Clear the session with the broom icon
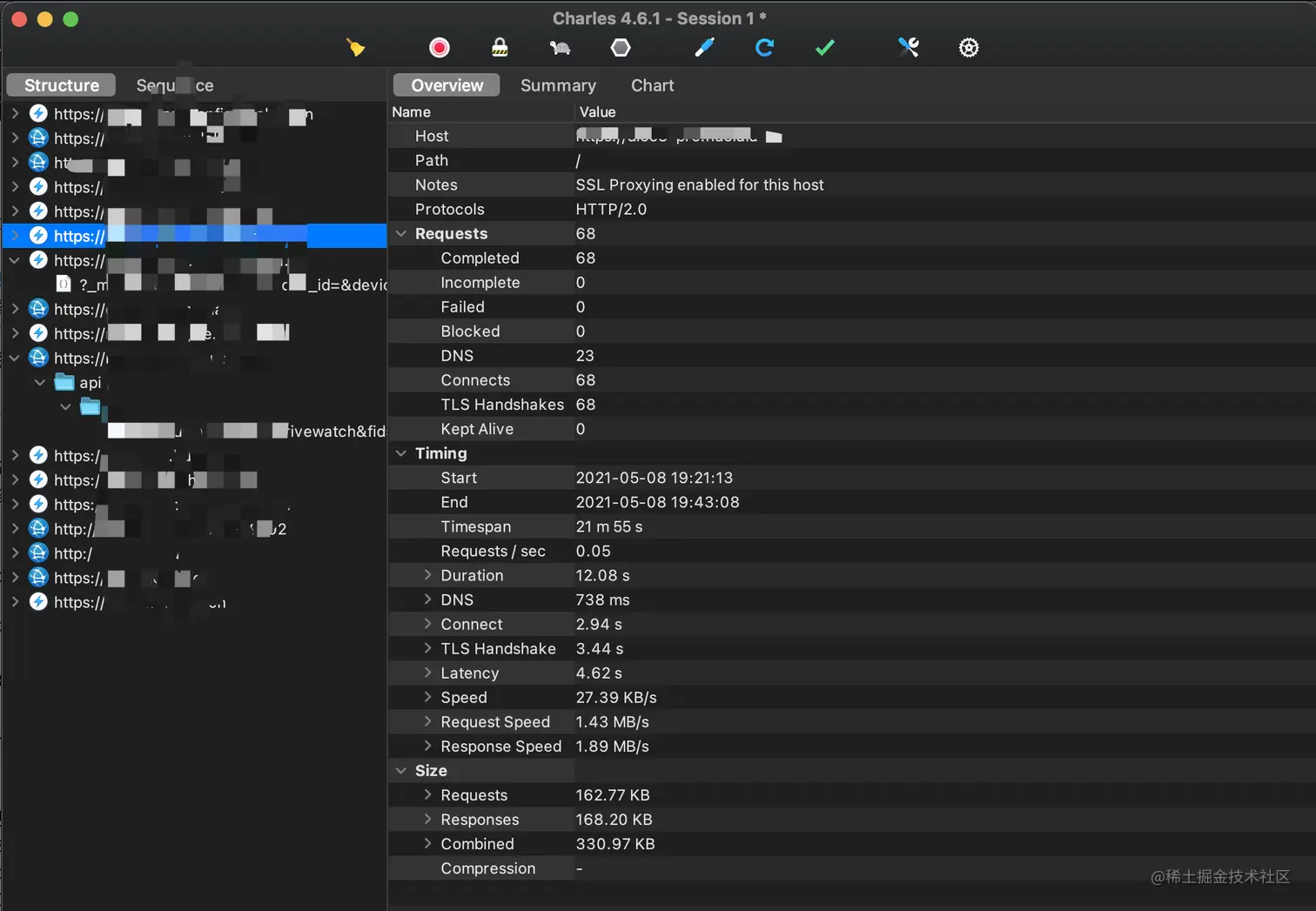Viewport: 1316px width, 911px height. pyautogui.click(x=355, y=47)
